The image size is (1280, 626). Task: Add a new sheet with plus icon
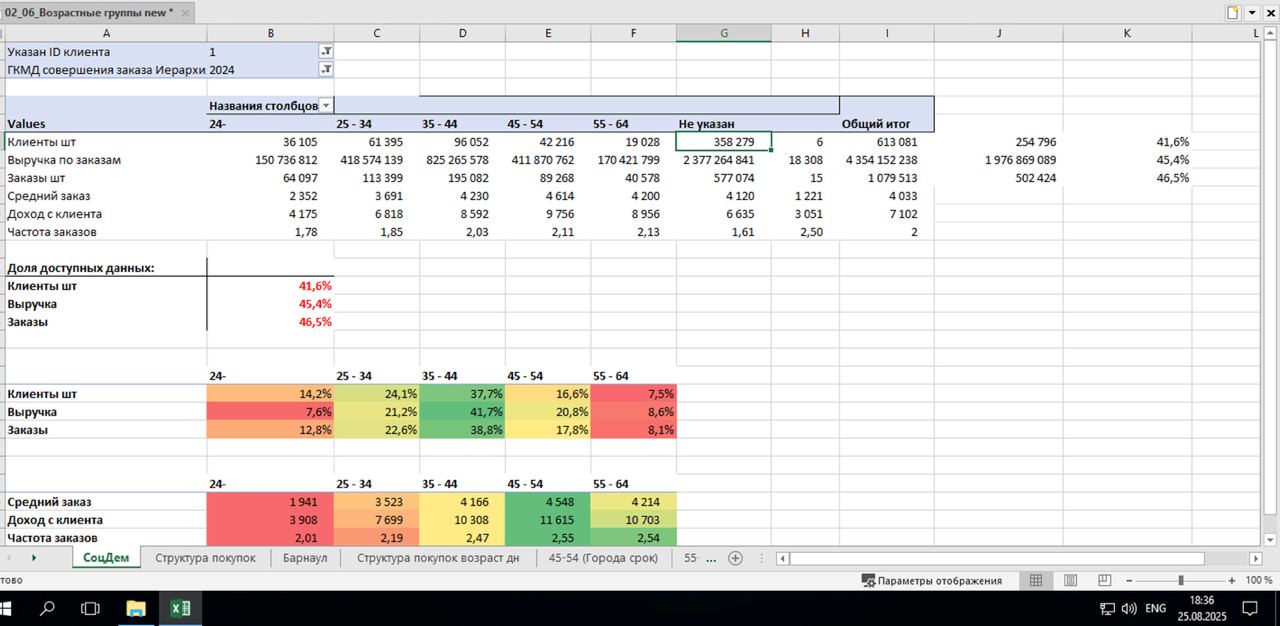[736, 558]
